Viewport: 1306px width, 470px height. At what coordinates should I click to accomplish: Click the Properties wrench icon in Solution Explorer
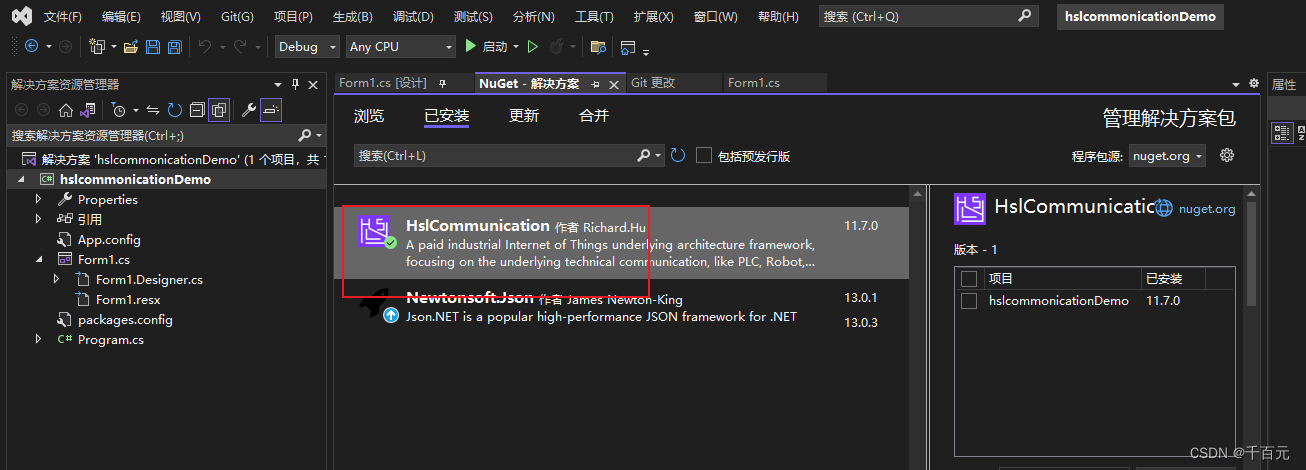pyautogui.click(x=249, y=110)
